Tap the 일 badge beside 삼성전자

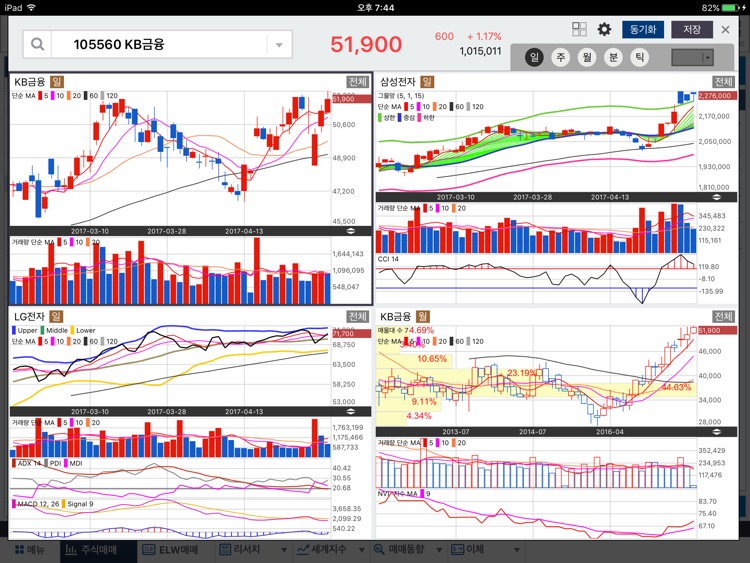point(427,82)
